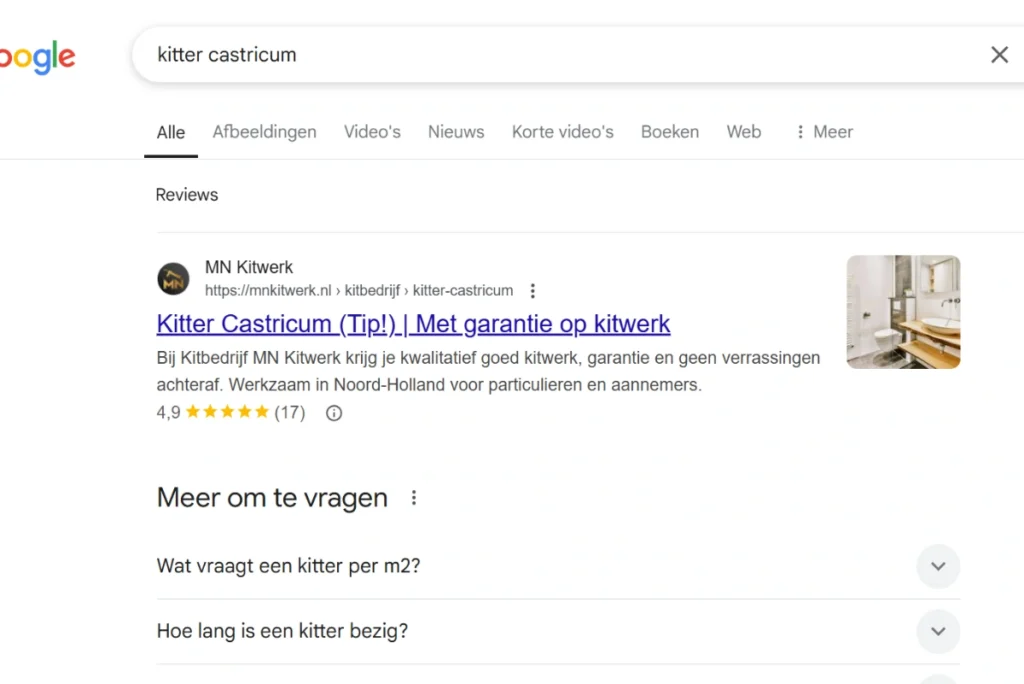Click the mnkitwerk.nl breadcrumb URL

click(x=359, y=291)
